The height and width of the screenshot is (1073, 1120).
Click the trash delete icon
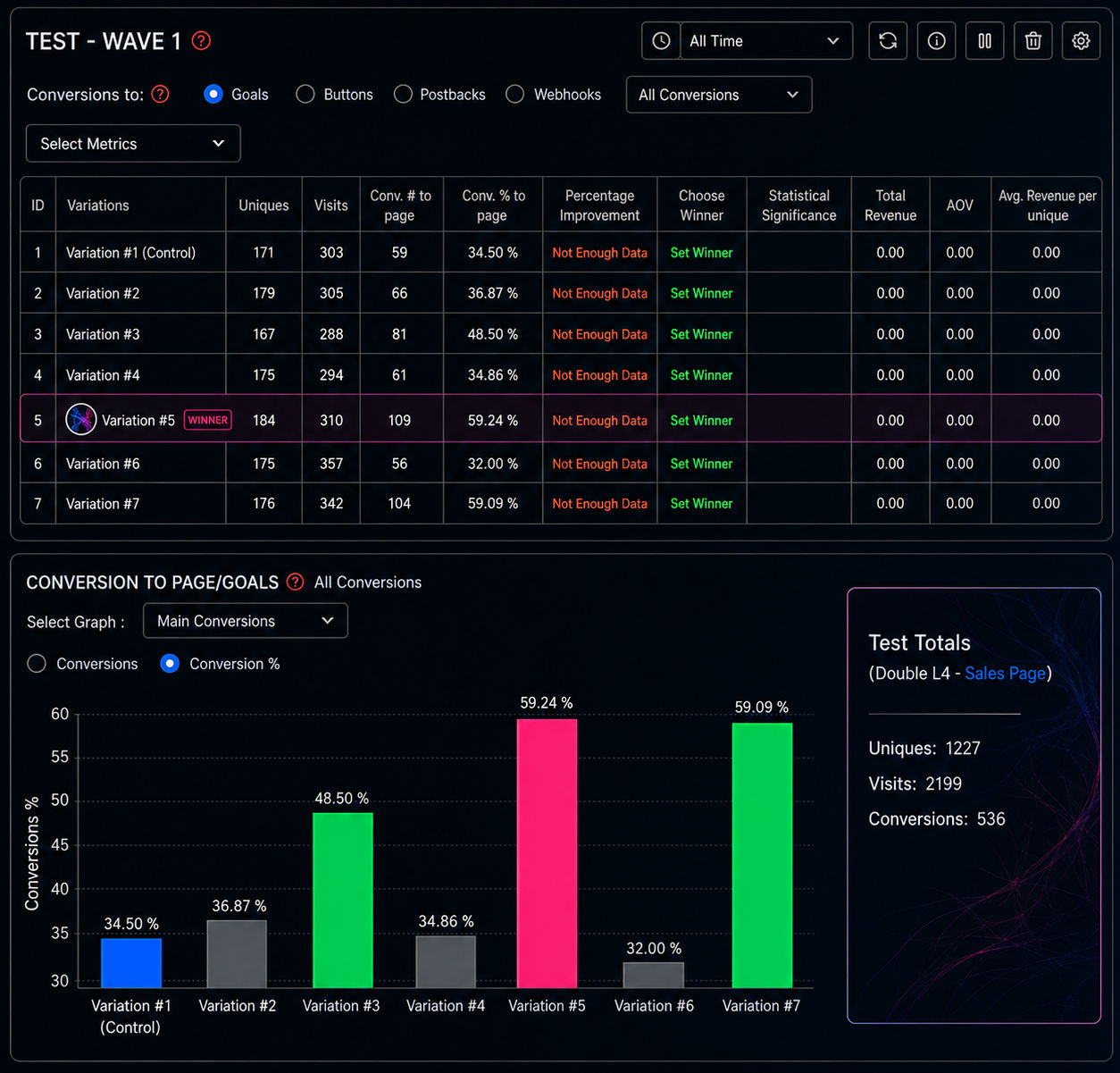pyautogui.click(x=1032, y=41)
